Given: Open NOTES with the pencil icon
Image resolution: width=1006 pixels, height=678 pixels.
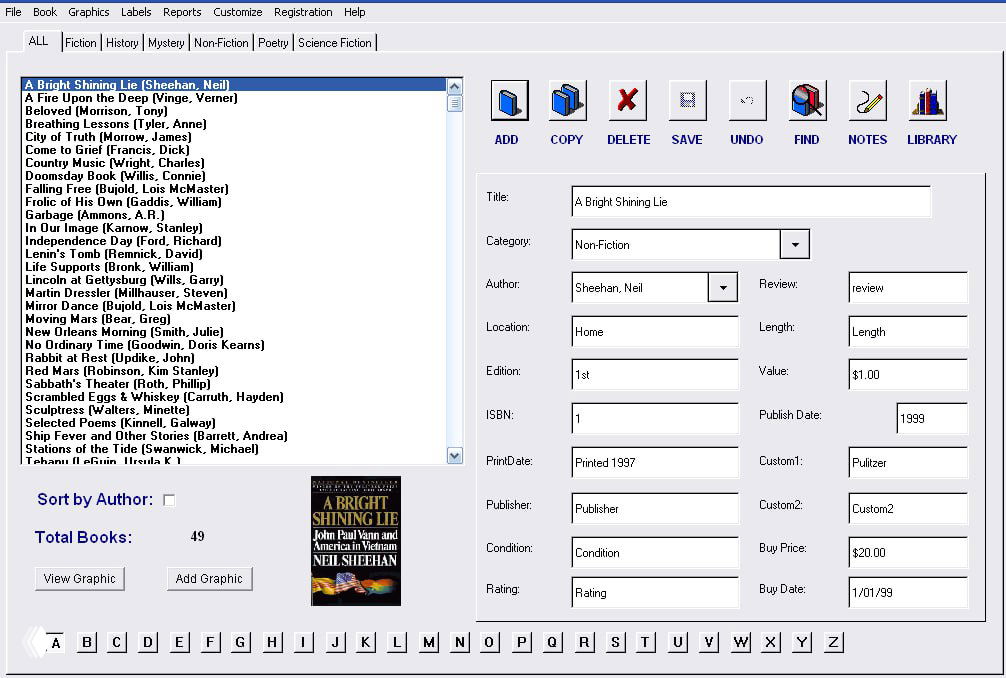Looking at the screenshot, I should [867, 101].
